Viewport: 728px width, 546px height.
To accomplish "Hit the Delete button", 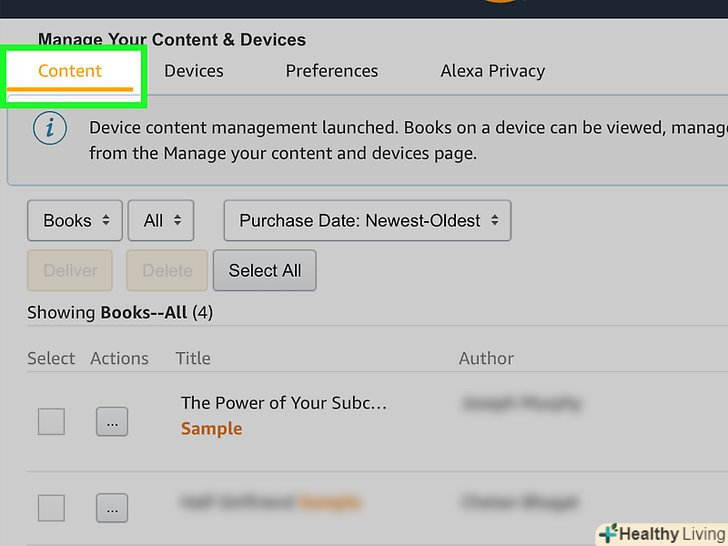I will (167, 271).
